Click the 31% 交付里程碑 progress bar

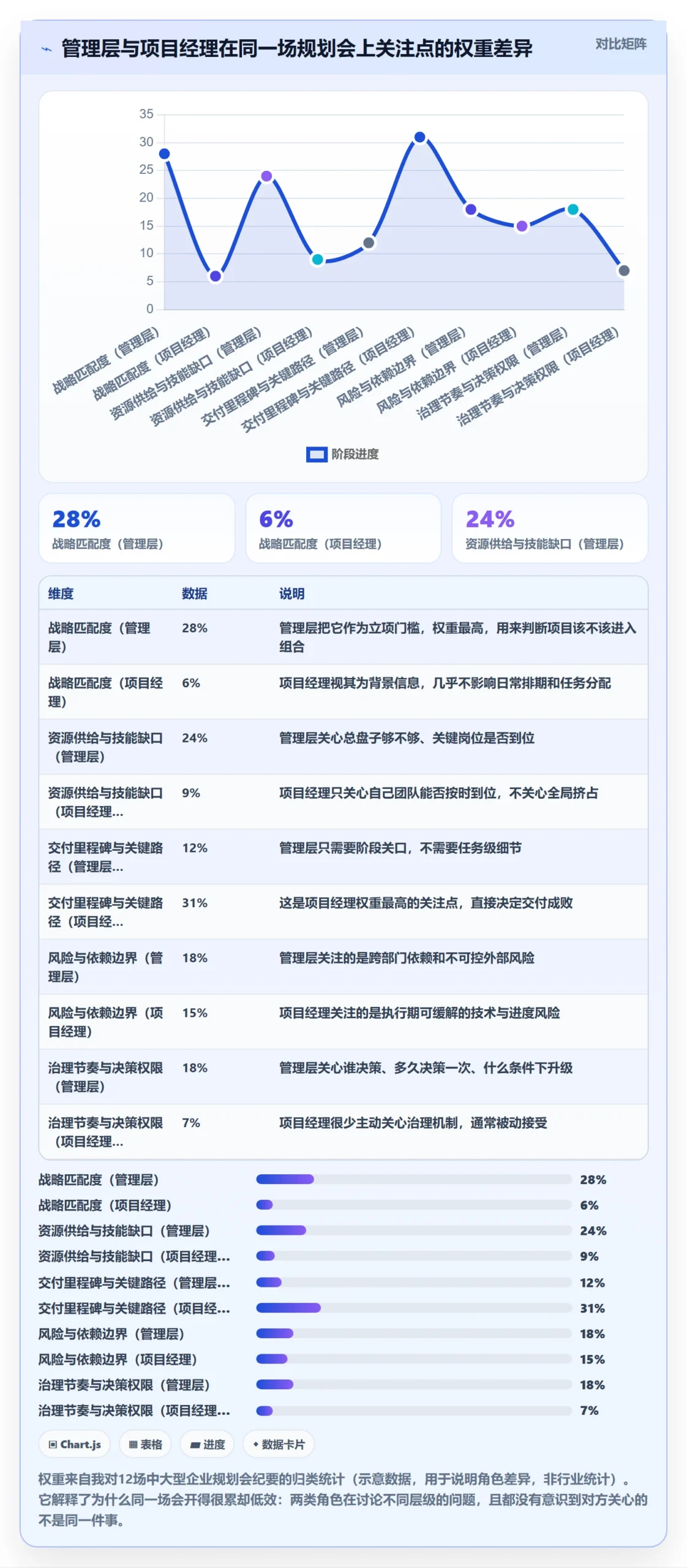tap(414, 1308)
